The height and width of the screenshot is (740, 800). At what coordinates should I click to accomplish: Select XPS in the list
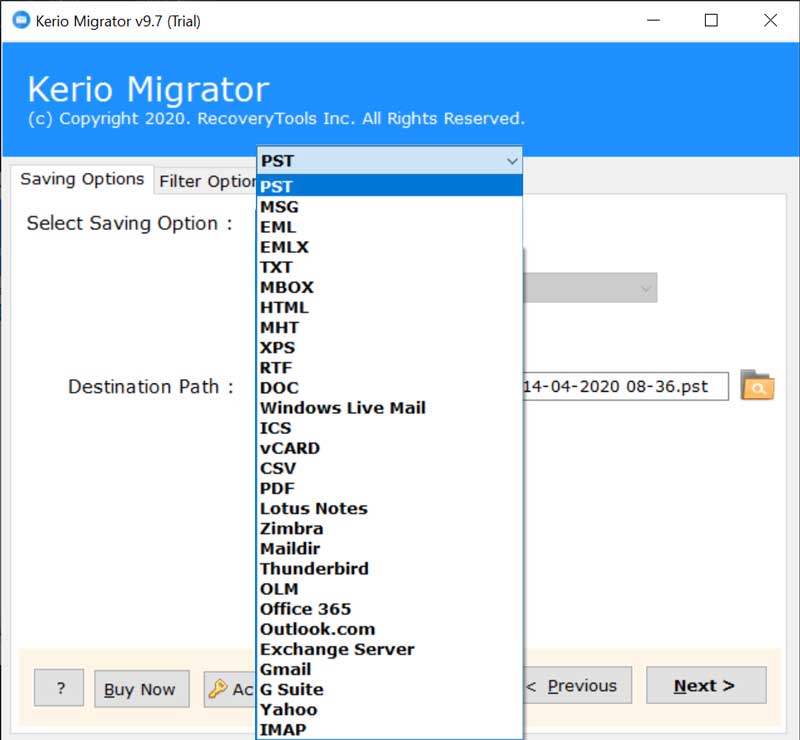click(x=390, y=348)
